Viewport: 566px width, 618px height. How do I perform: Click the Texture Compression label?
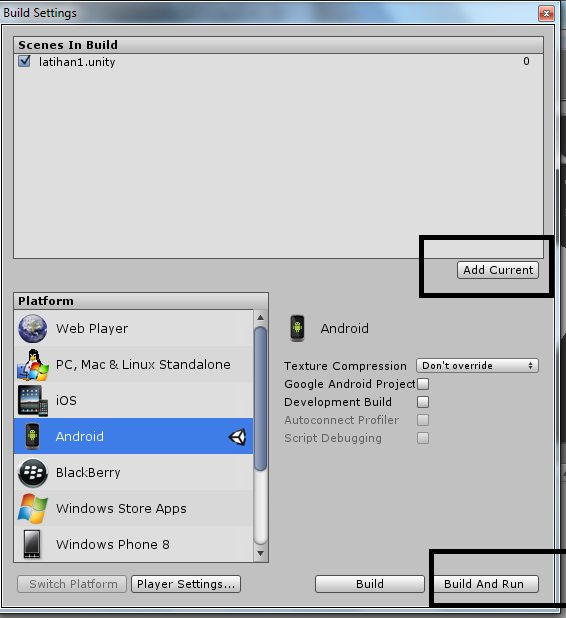[345, 366]
